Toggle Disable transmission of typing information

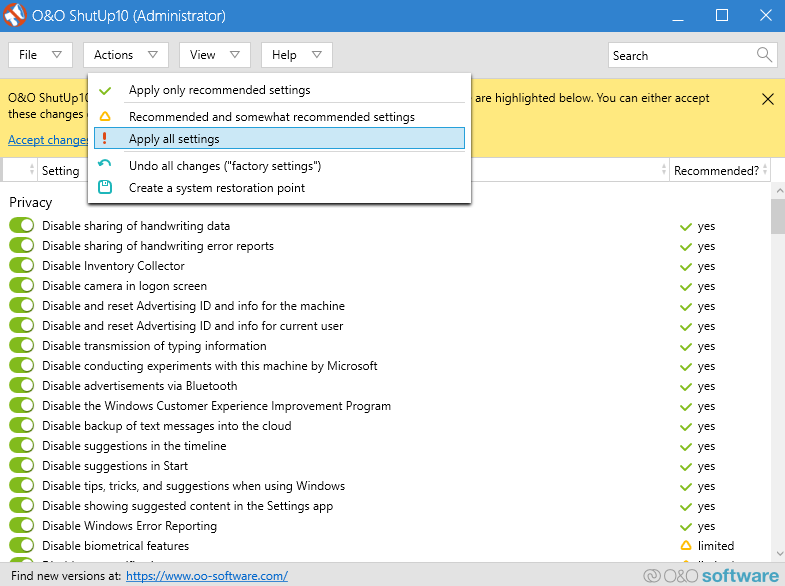[22, 345]
